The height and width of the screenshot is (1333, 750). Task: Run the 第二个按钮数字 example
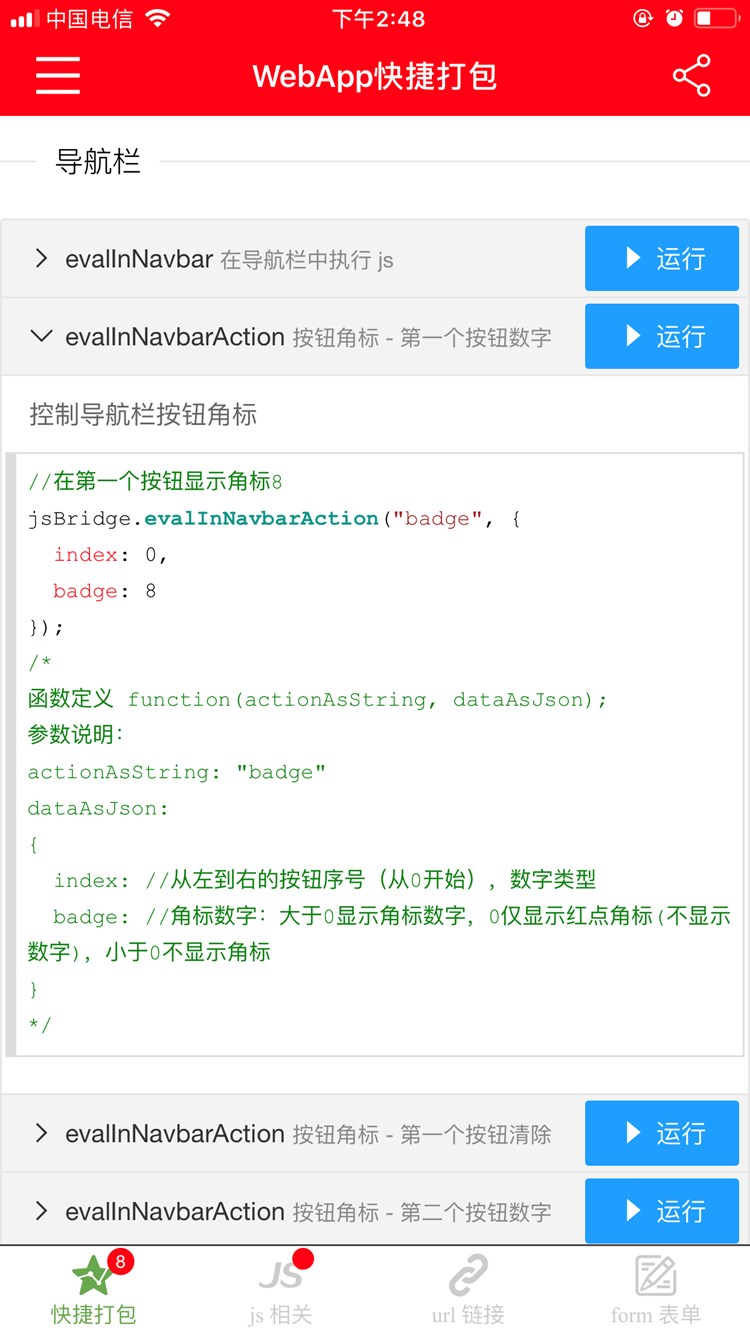click(x=662, y=1211)
